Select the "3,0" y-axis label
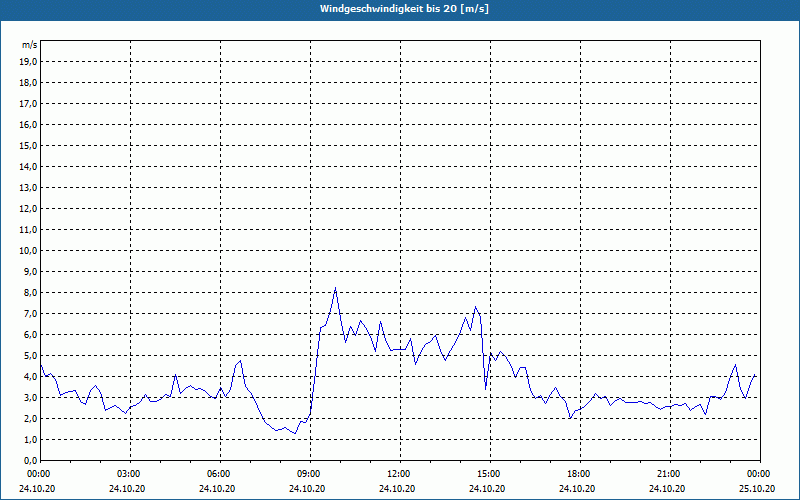800x500 pixels. click(30, 397)
